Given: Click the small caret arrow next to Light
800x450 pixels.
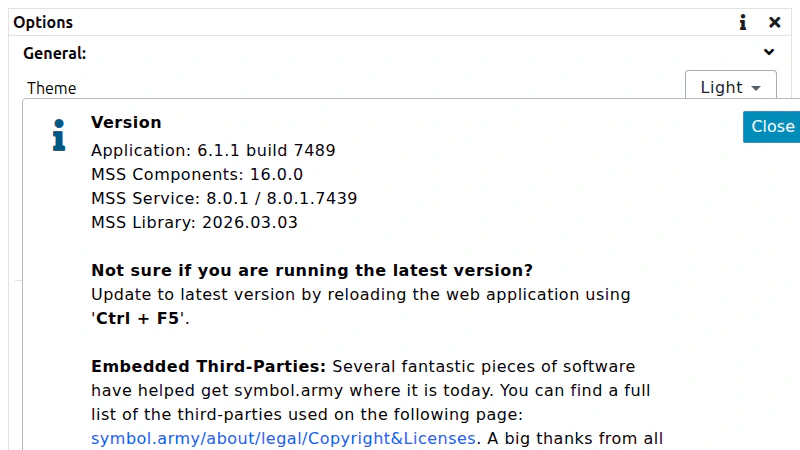Looking at the screenshot, I should 756,88.
